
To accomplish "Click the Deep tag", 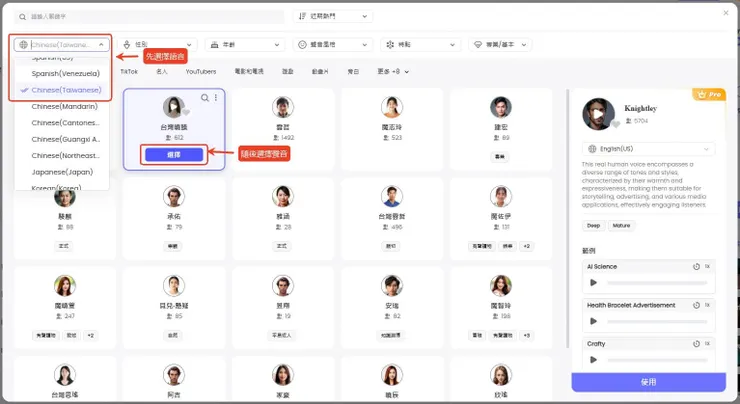I will pos(593,226).
